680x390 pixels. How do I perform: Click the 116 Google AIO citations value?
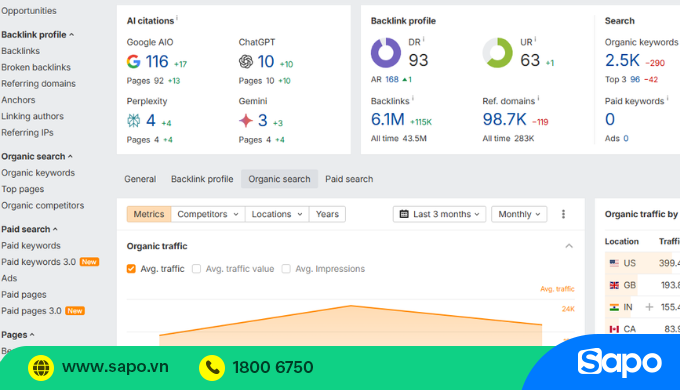click(157, 62)
